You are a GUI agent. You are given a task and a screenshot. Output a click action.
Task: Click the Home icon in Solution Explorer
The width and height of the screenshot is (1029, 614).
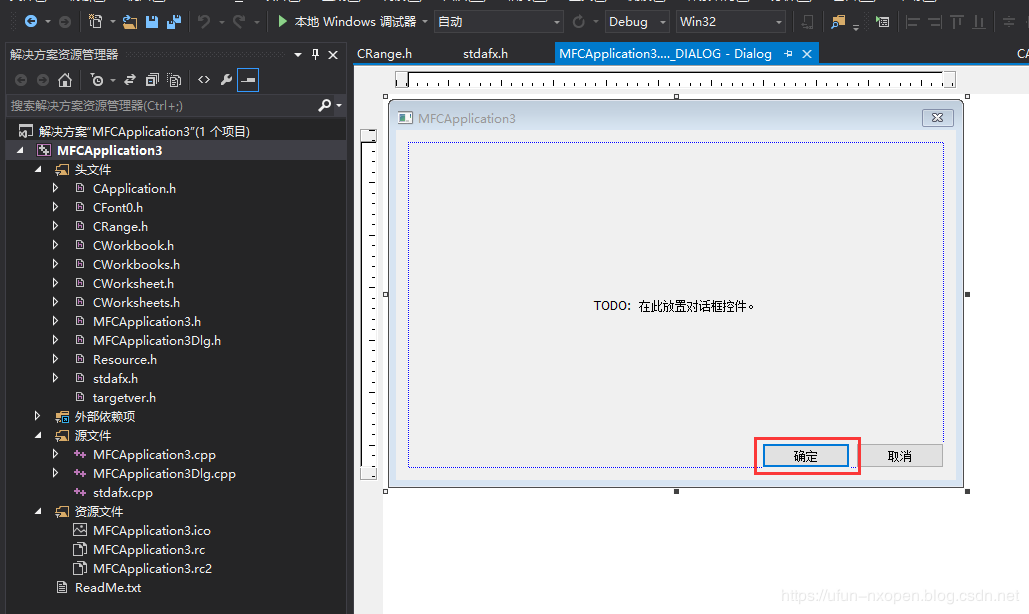[x=65, y=79]
